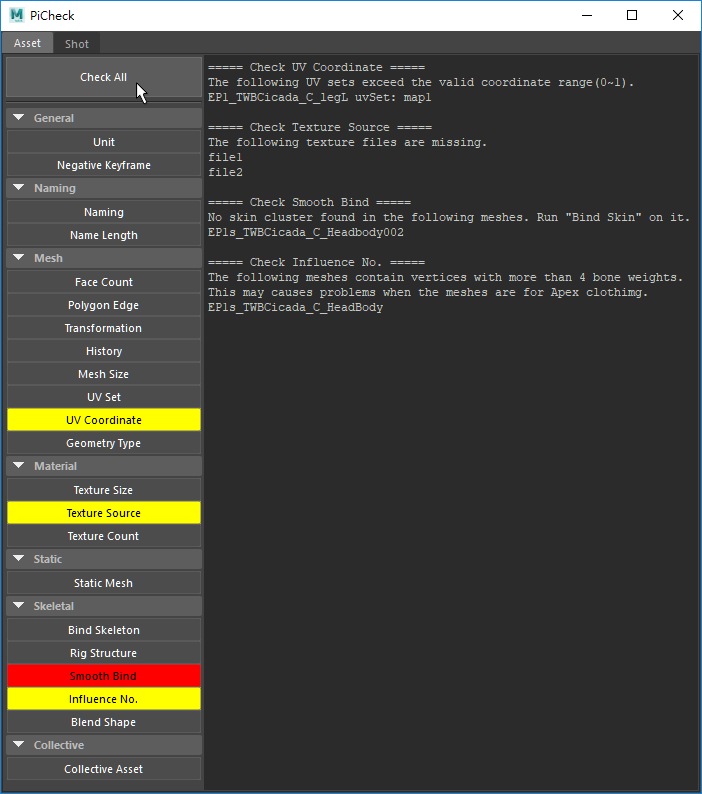The height and width of the screenshot is (794, 702).
Task: Click the 'Check Texture Source' log header
Action: [320, 127]
